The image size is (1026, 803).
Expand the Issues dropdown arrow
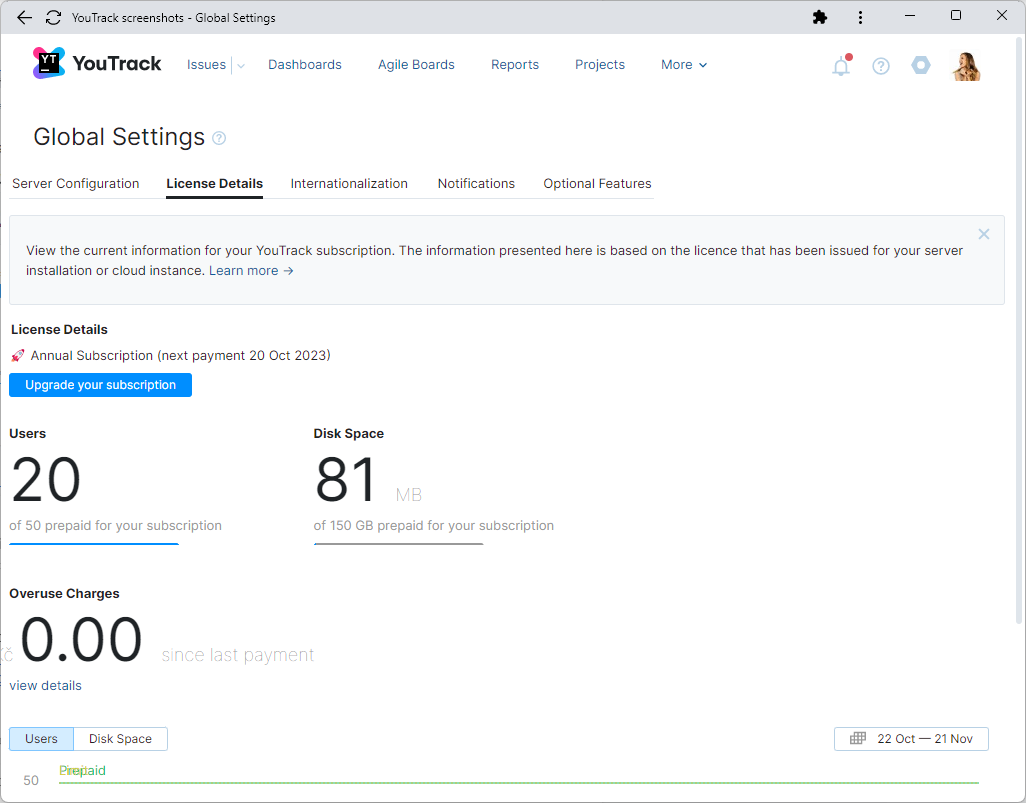[x=241, y=66]
